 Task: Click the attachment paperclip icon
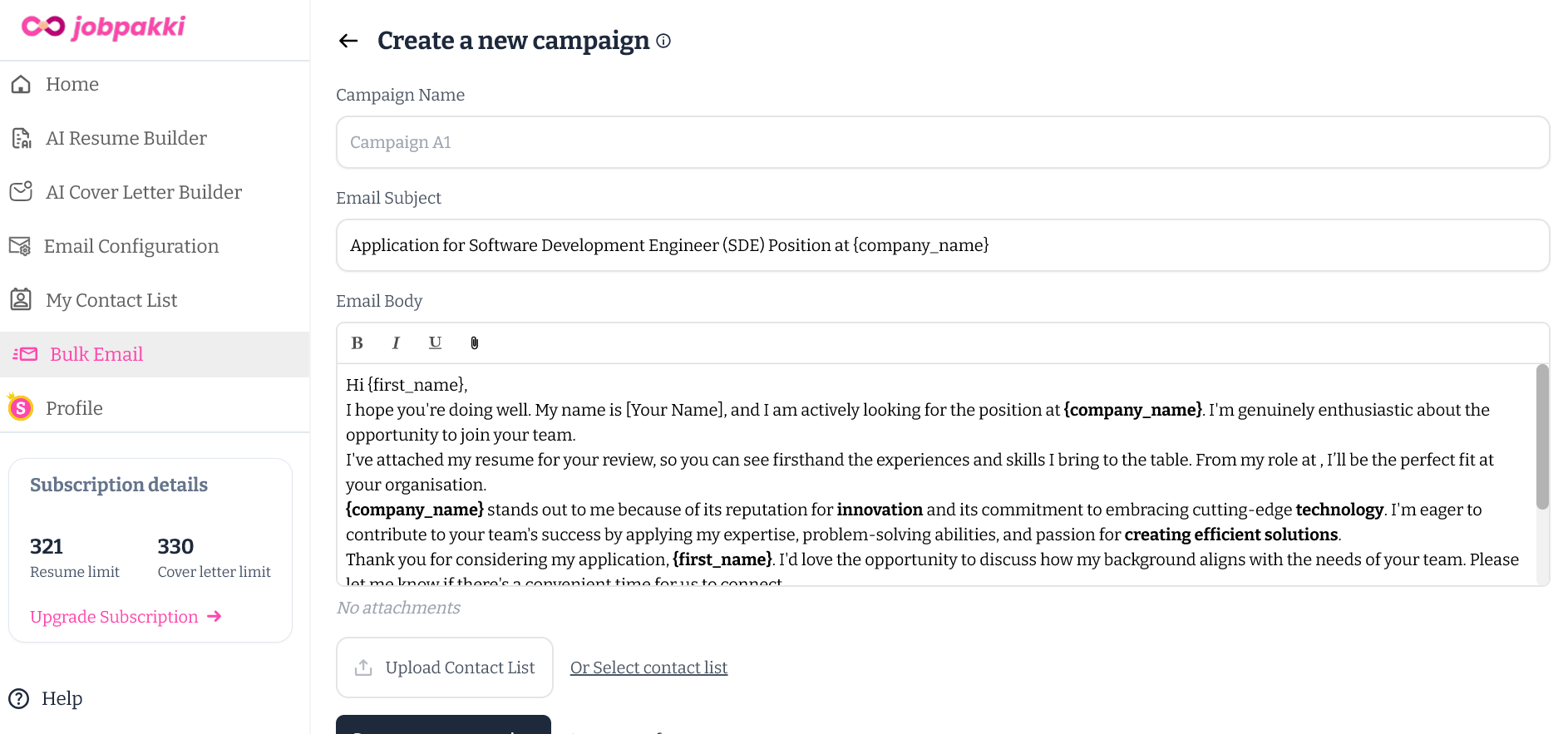coord(475,343)
